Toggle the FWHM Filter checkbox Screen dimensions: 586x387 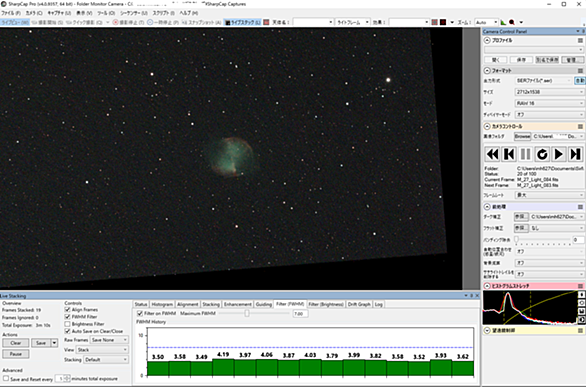click(68, 317)
